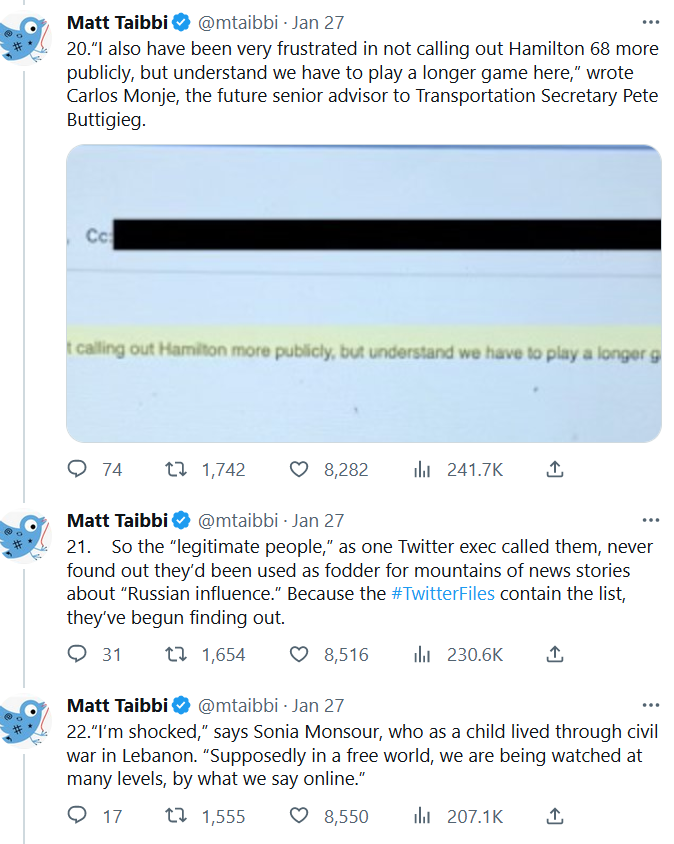
Task: Open more options on tweet 21
Action: tap(651, 520)
